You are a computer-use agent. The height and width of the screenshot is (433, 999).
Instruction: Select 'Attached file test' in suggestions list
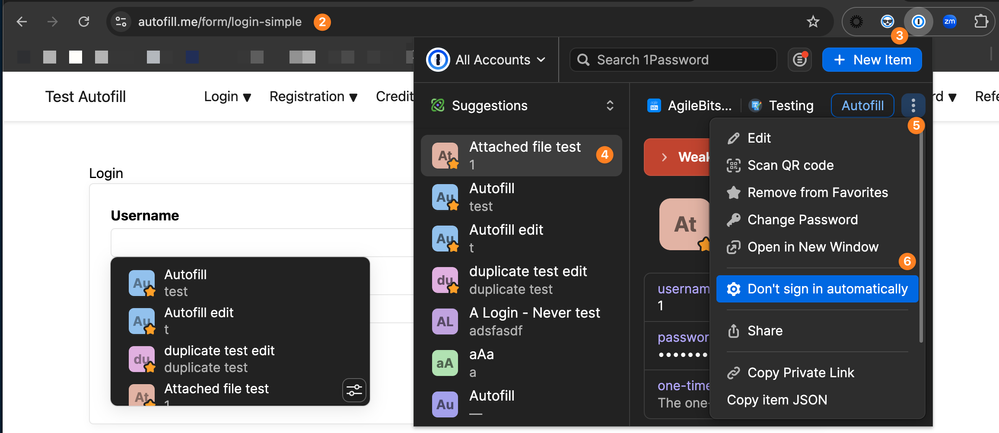click(521, 155)
